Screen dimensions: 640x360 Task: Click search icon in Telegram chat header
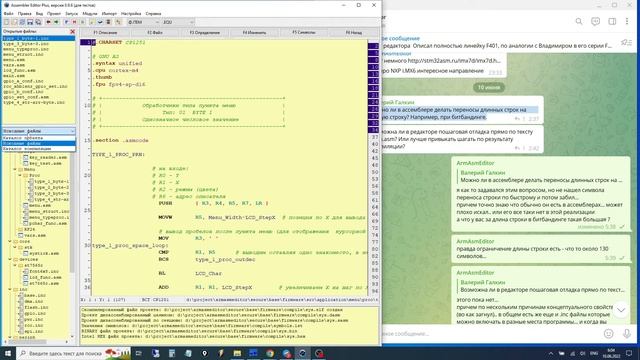[579, 21]
